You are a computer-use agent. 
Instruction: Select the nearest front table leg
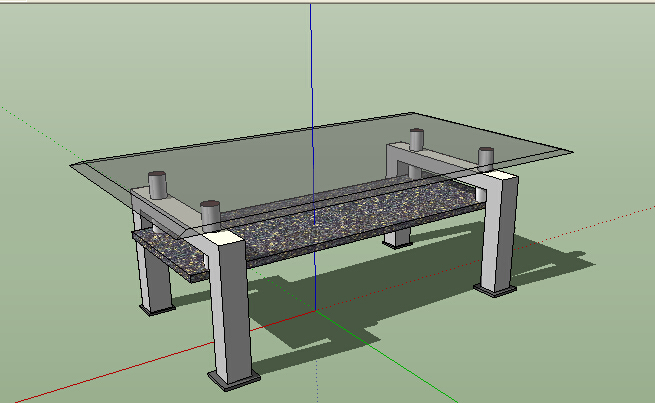pos(229,307)
